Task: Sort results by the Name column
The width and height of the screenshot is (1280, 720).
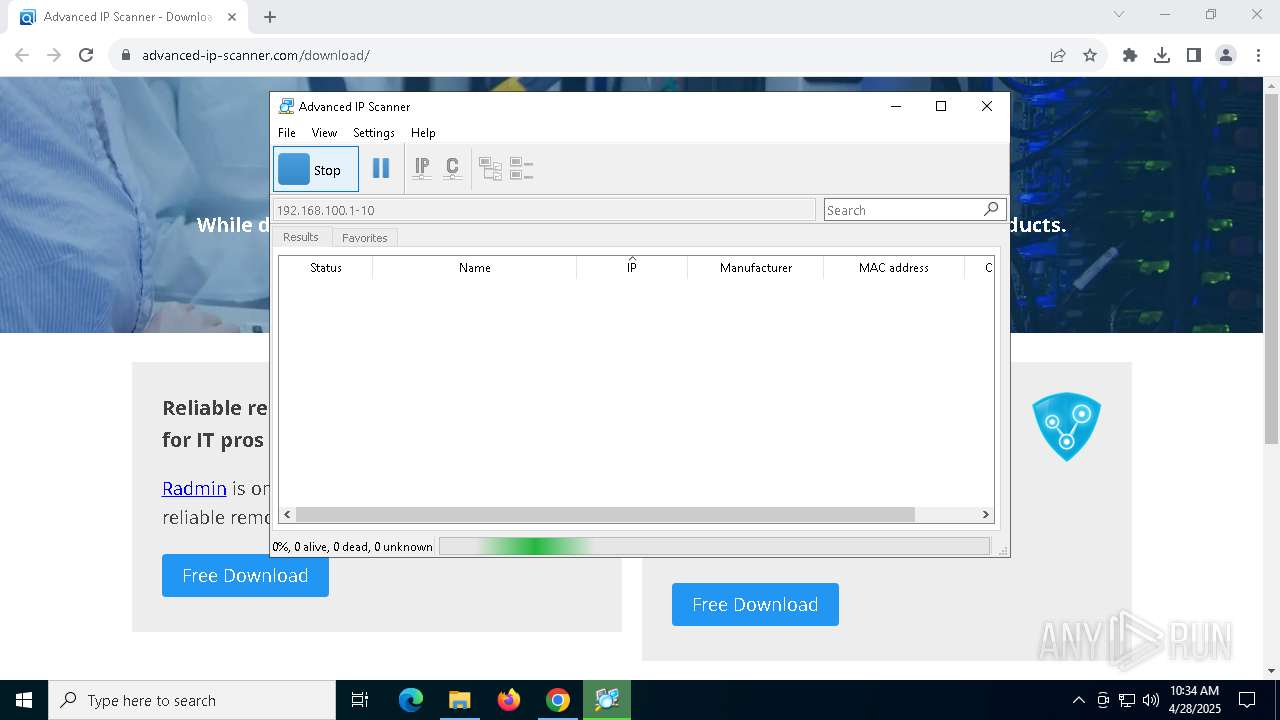Action: pos(475,268)
